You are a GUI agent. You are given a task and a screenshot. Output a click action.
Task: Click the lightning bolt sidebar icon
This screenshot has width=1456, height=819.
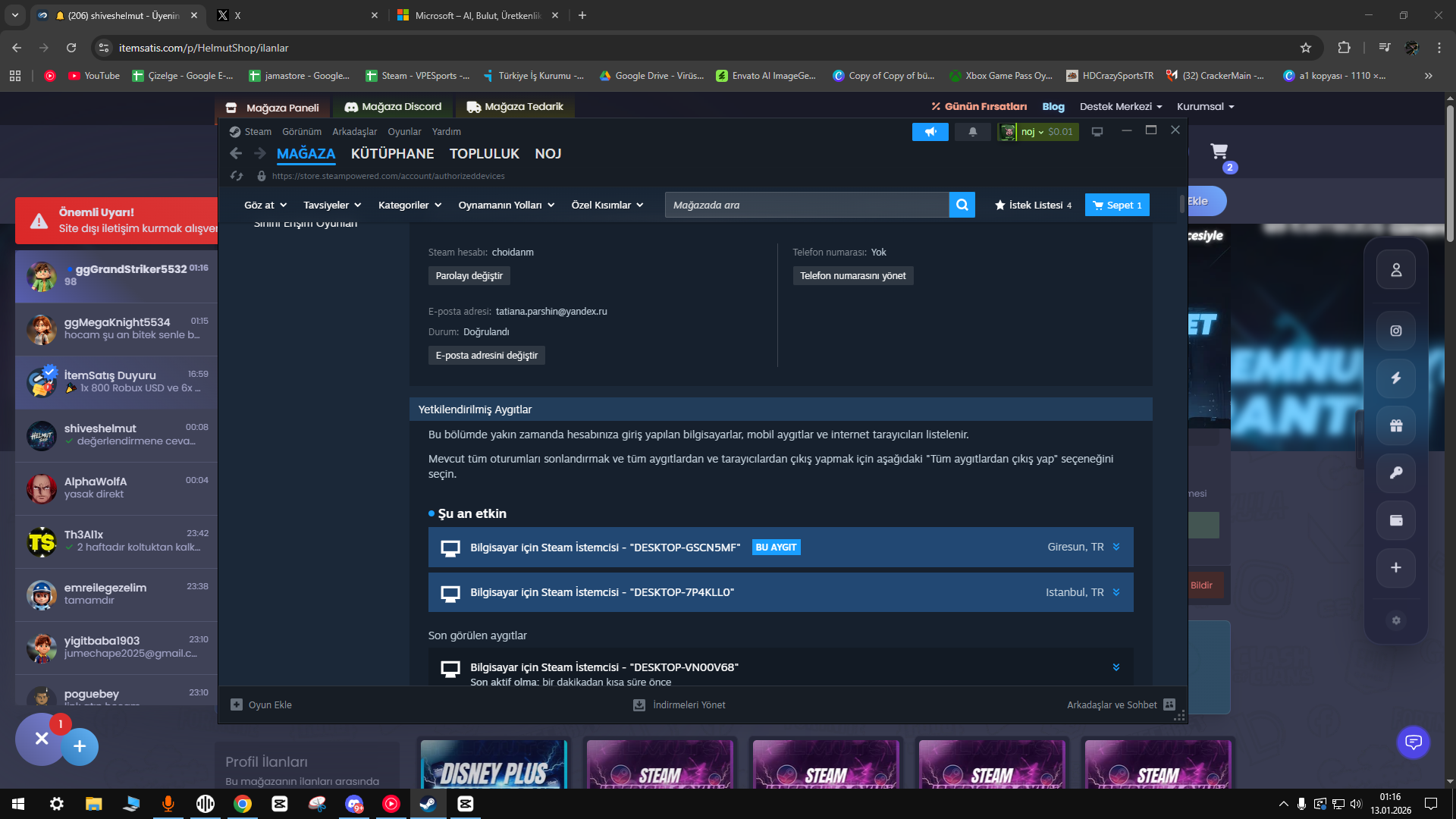click(x=1396, y=378)
